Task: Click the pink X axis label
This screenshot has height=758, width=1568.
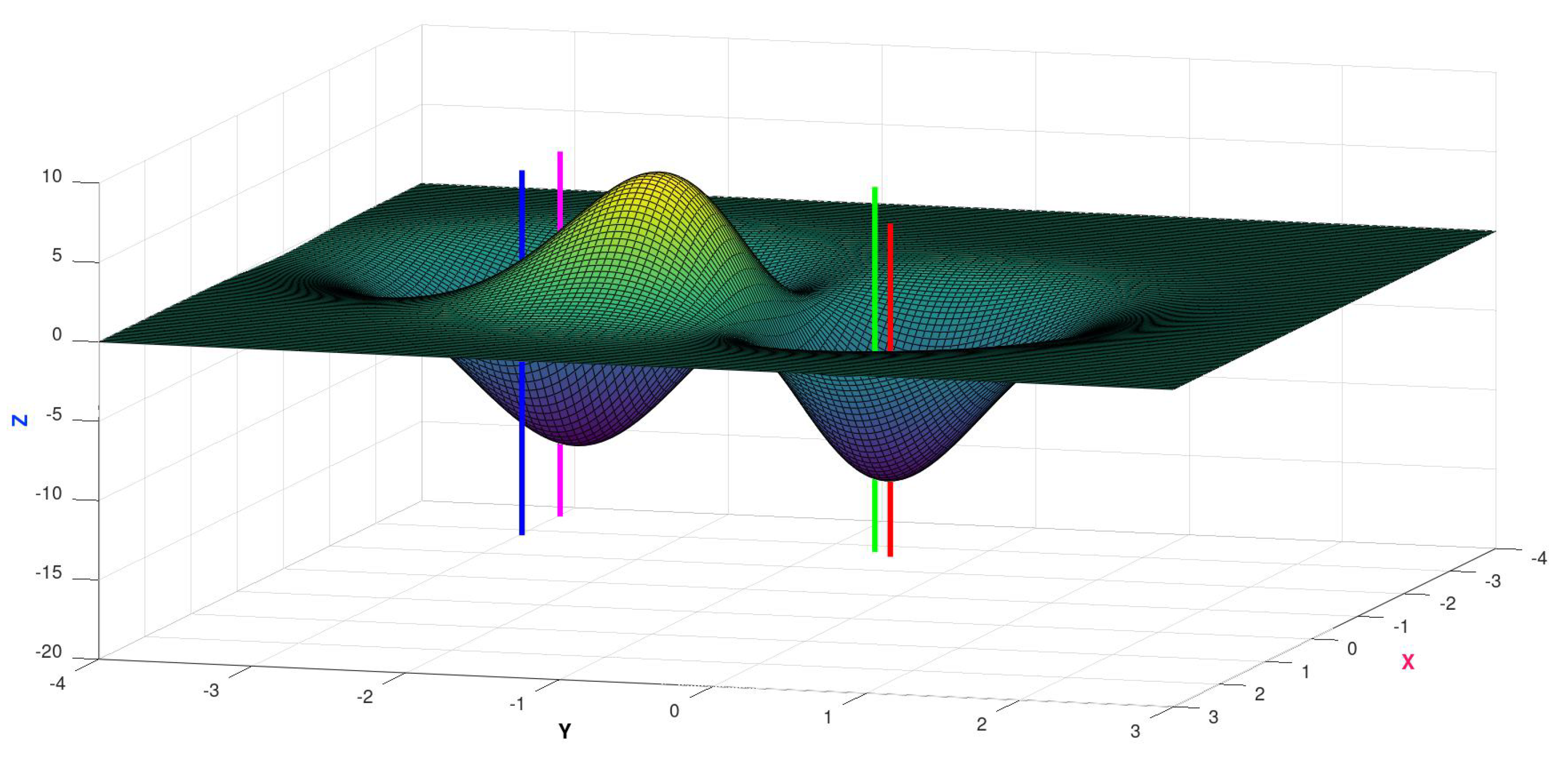Action: click(x=1408, y=662)
